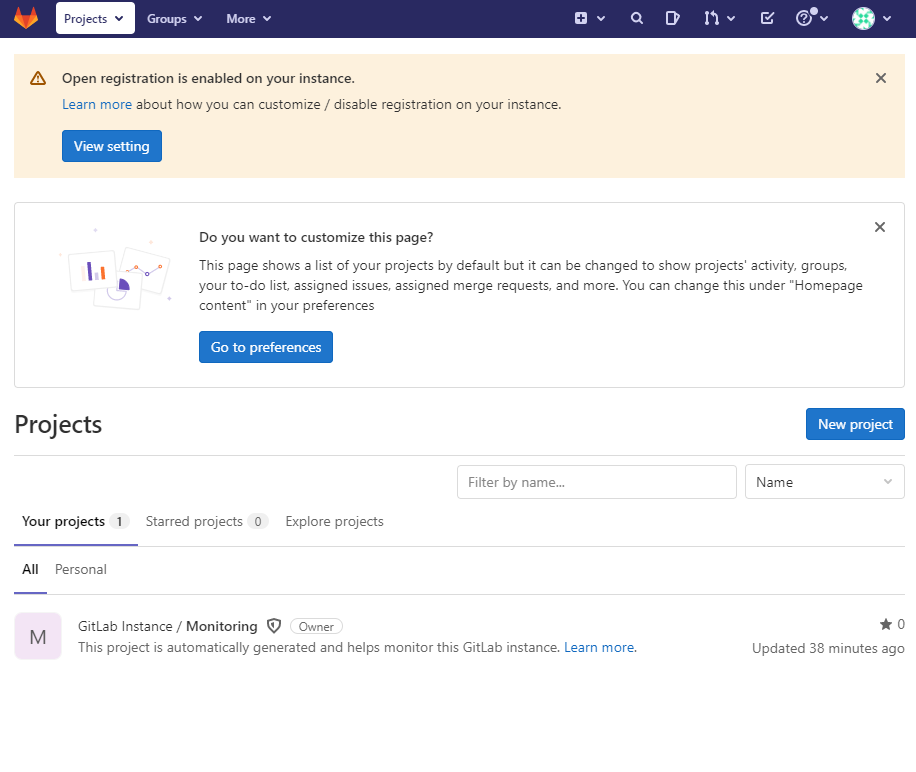Select the All projects filter

pos(30,569)
